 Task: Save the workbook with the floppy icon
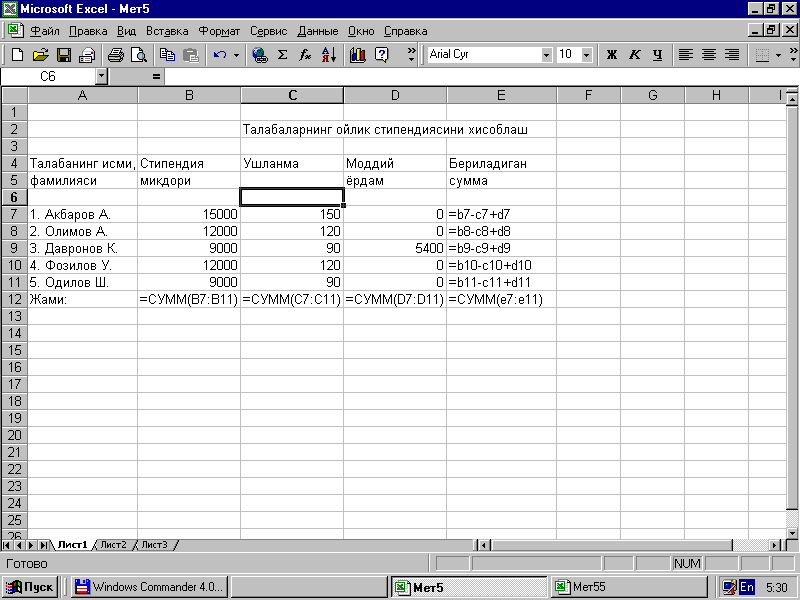(x=64, y=55)
